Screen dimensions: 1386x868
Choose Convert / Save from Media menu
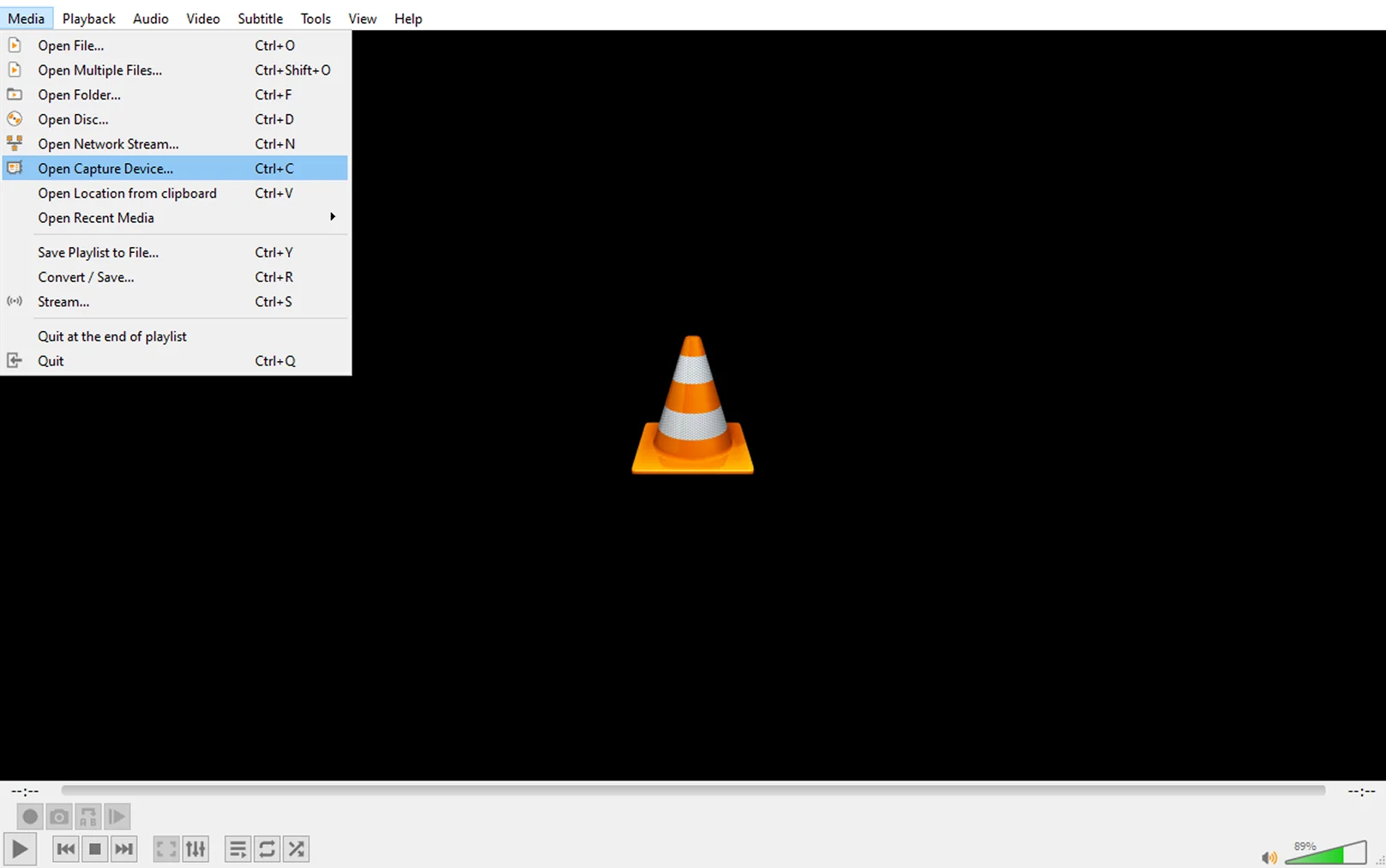[86, 277]
